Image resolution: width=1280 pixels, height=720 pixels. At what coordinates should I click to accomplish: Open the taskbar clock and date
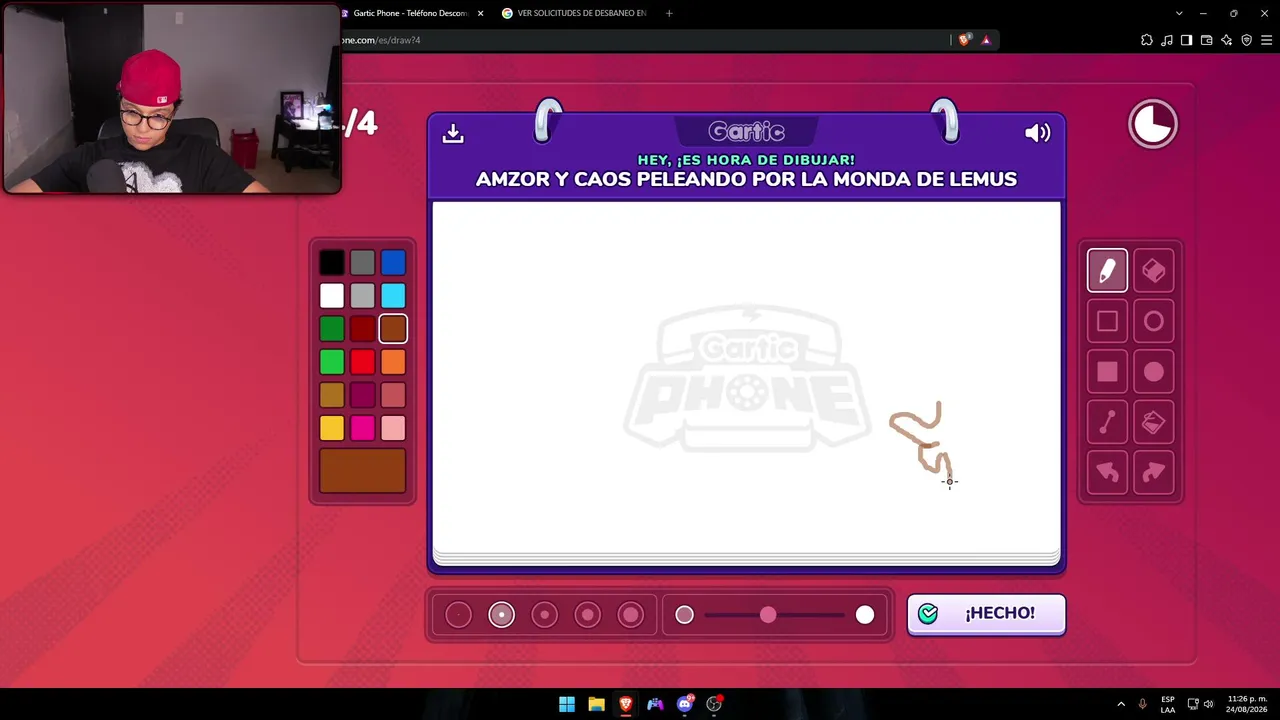[1248, 704]
